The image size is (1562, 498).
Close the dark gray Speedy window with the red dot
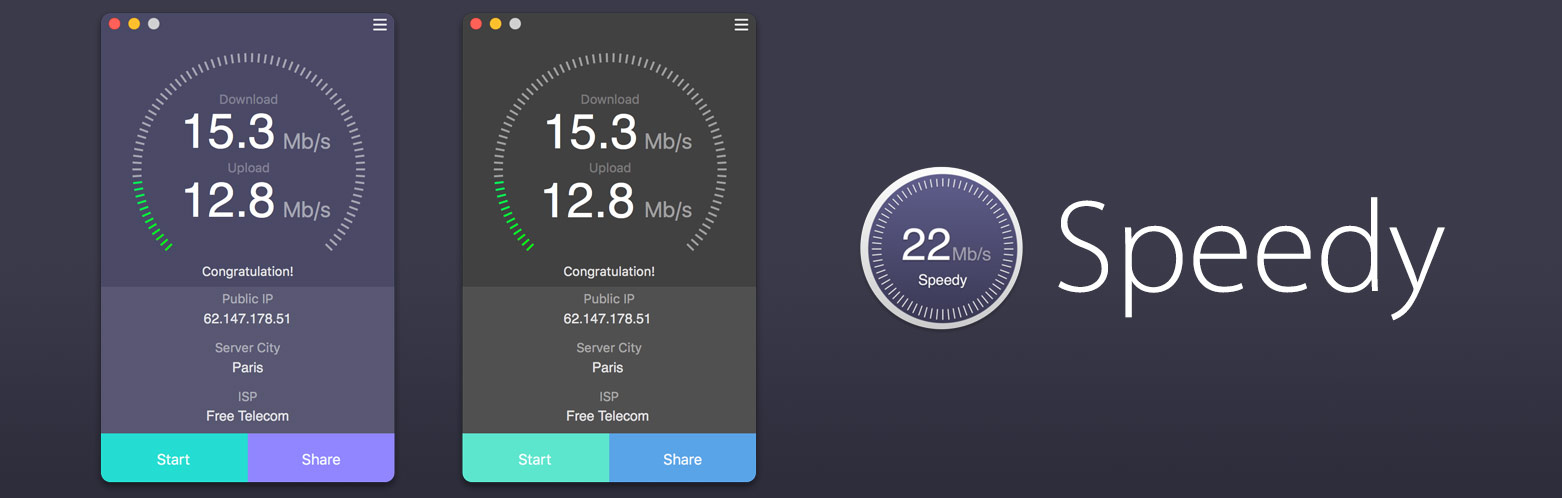tap(476, 24)
